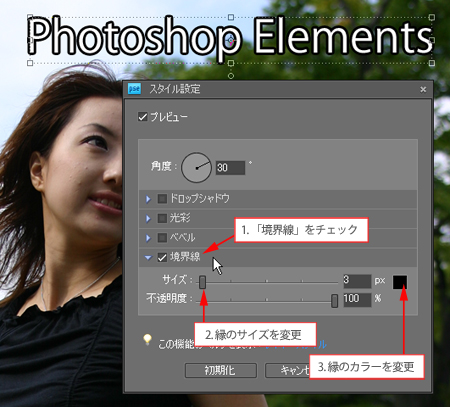The width and height of the screenshot is (450, 407).
Task: Expand the ベベル section arrow
Action: tap(148, 238)
